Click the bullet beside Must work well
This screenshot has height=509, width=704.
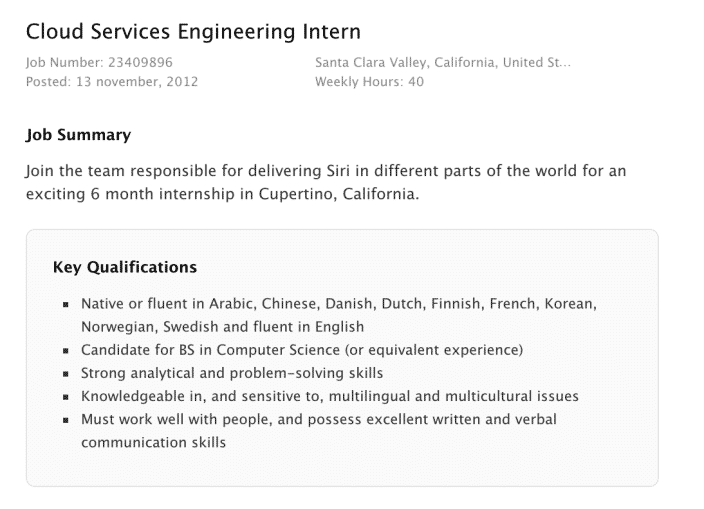tap(65, 420)
